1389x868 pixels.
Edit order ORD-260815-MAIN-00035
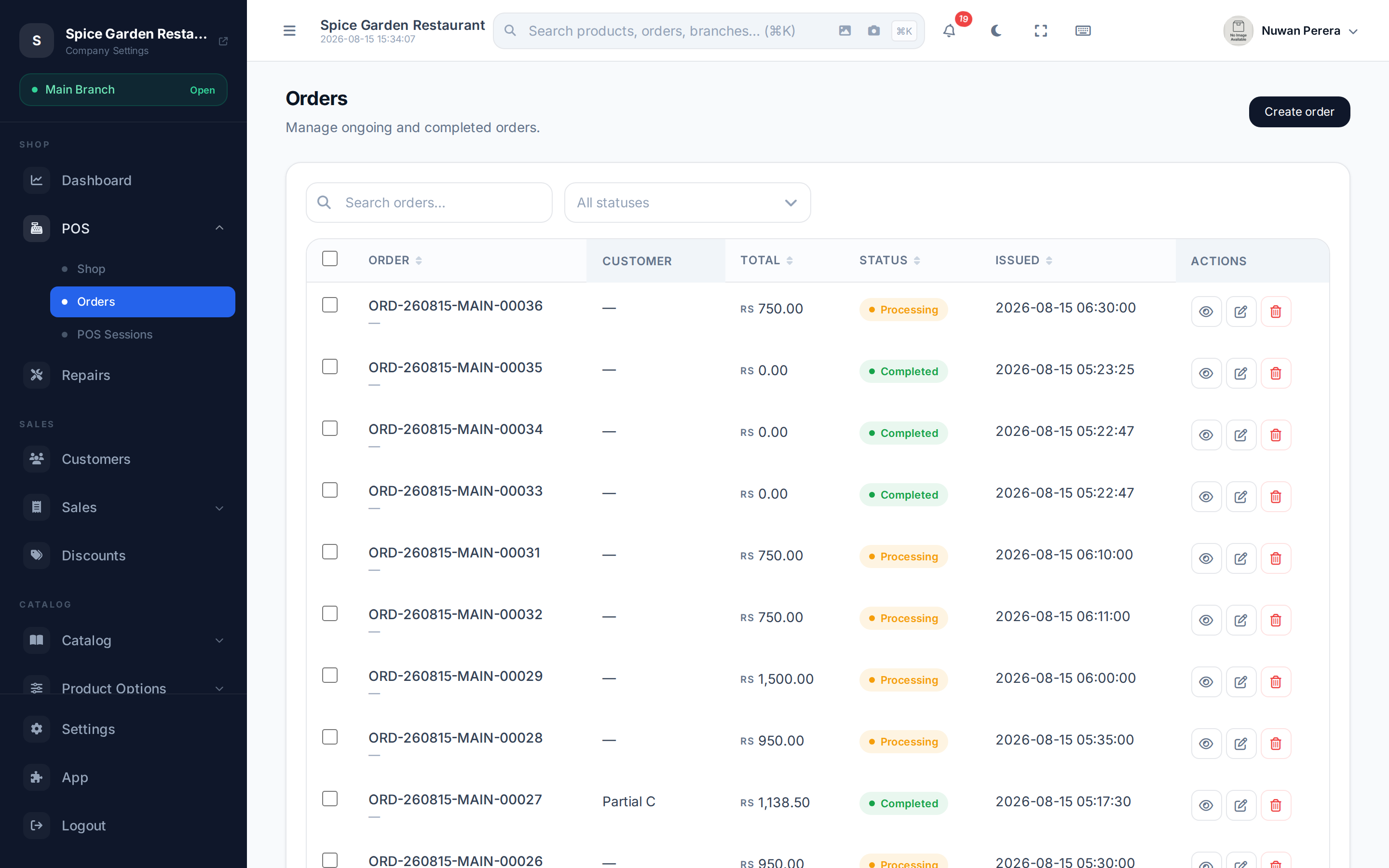pos(1241,373)
